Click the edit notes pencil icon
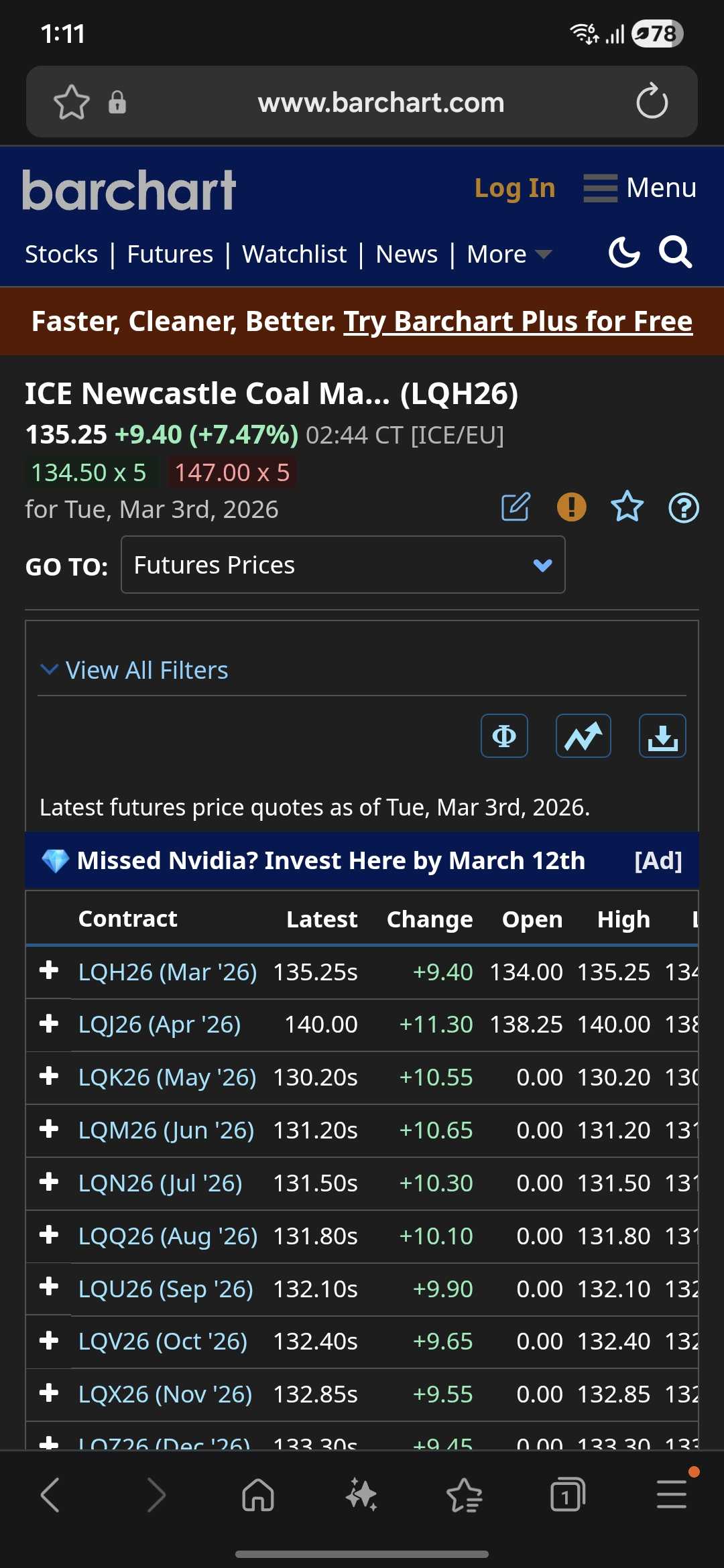The image size is (724, 1568). point(516,507)
